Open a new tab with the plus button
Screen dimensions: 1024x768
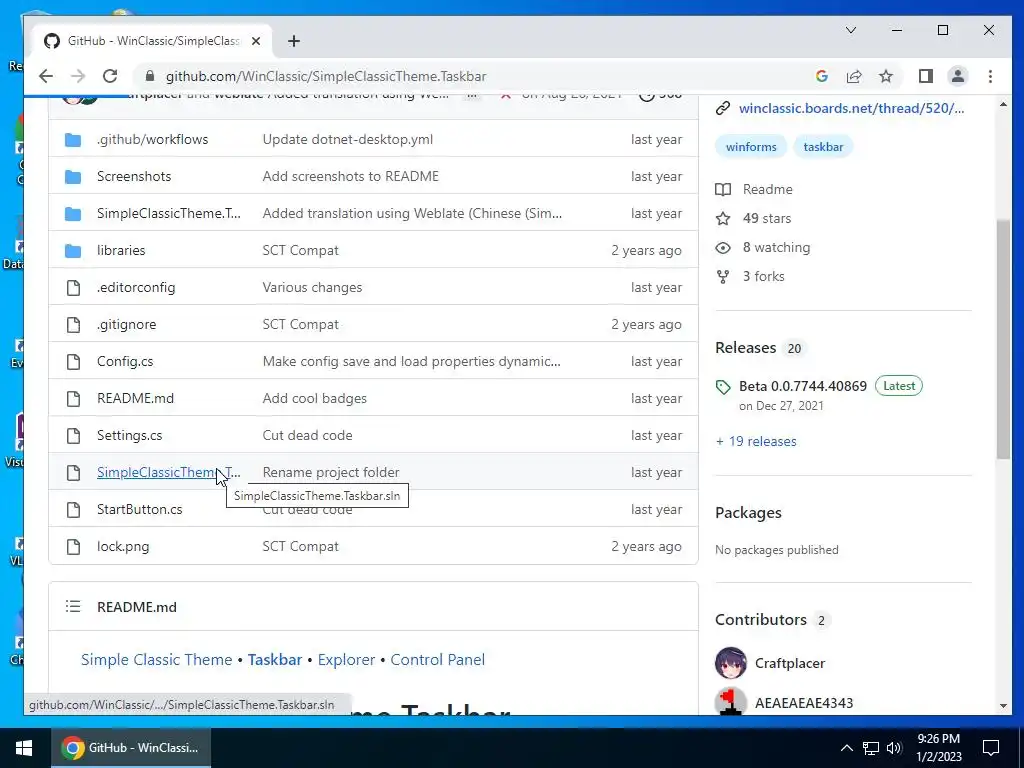294,41
